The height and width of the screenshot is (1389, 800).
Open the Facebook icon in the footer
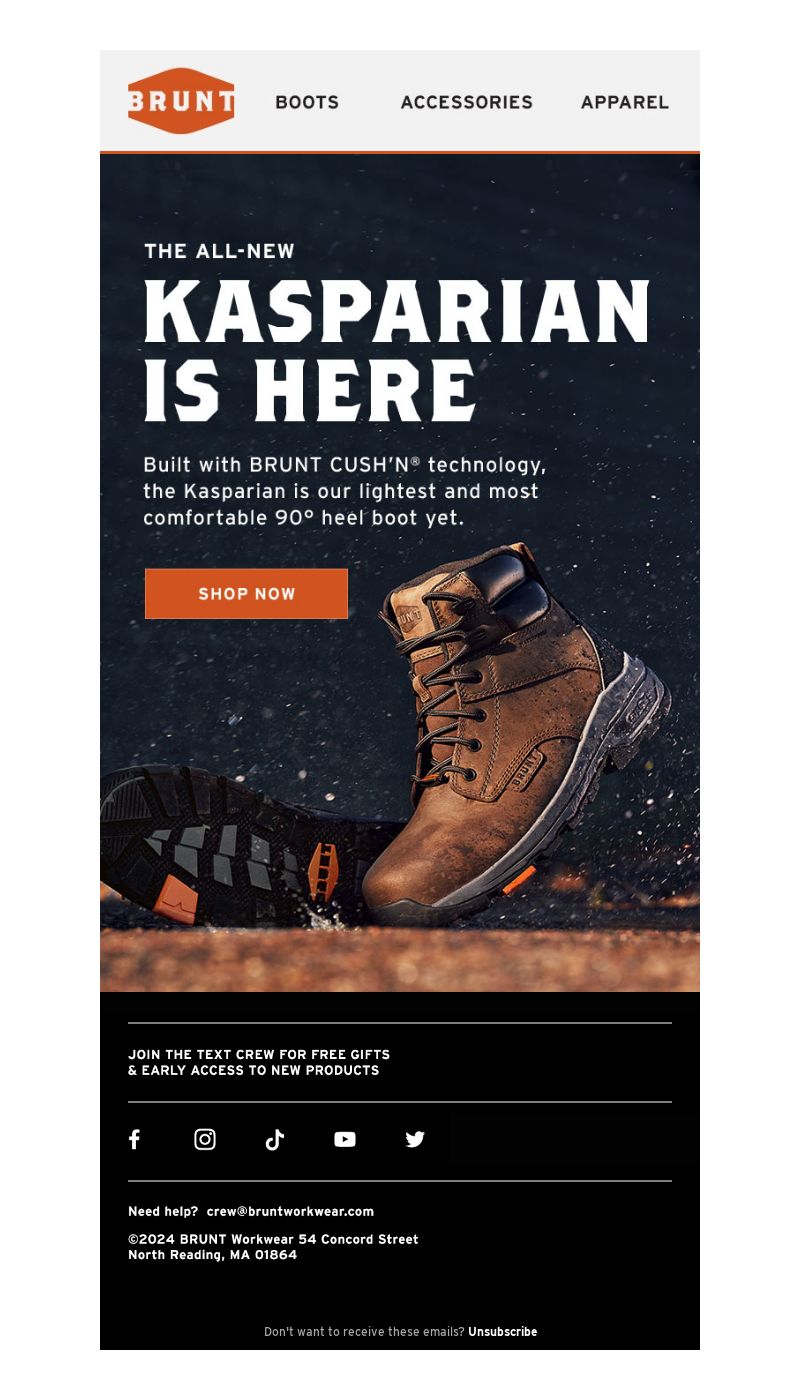[x=135, y=1139]
